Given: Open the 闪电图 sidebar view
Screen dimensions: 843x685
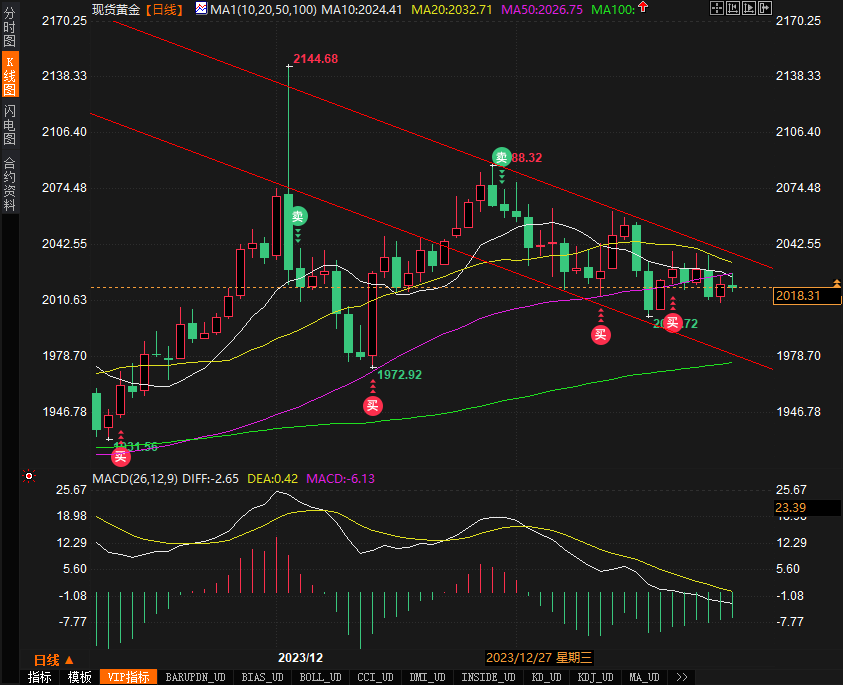Looking at the screenshot, I should [9, 126].
